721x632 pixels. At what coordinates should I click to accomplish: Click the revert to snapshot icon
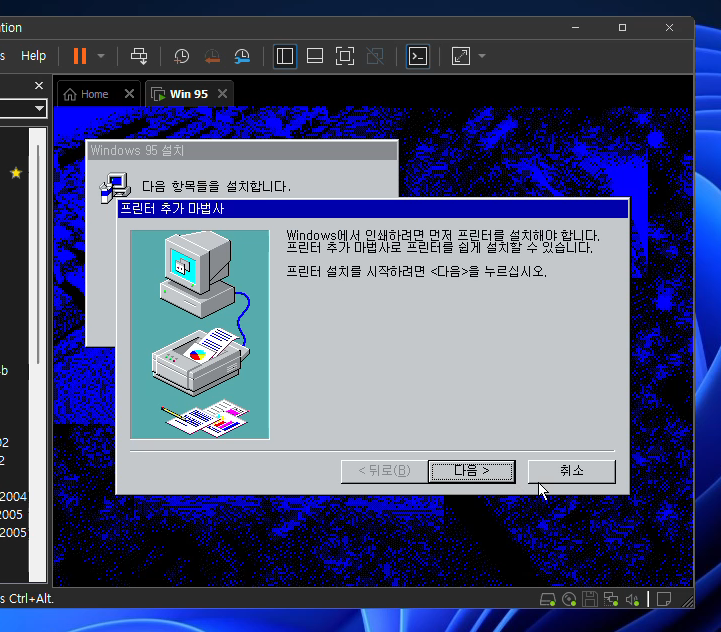pyautogui.click(x=212, y=56)
